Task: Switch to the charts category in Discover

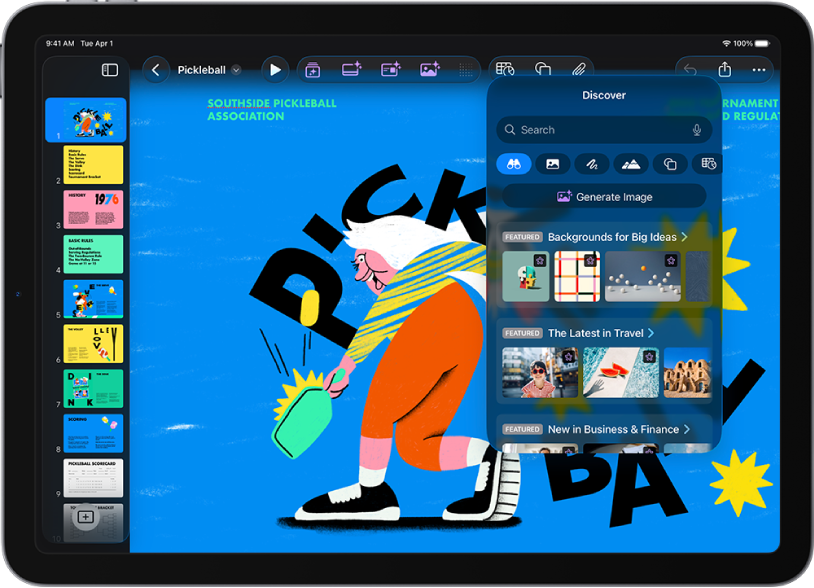Action: [x=707, y=163]
